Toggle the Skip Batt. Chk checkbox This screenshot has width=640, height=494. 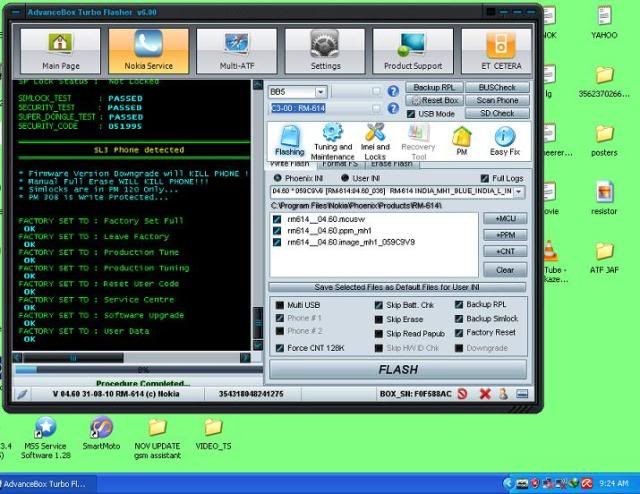coord(378,305)
